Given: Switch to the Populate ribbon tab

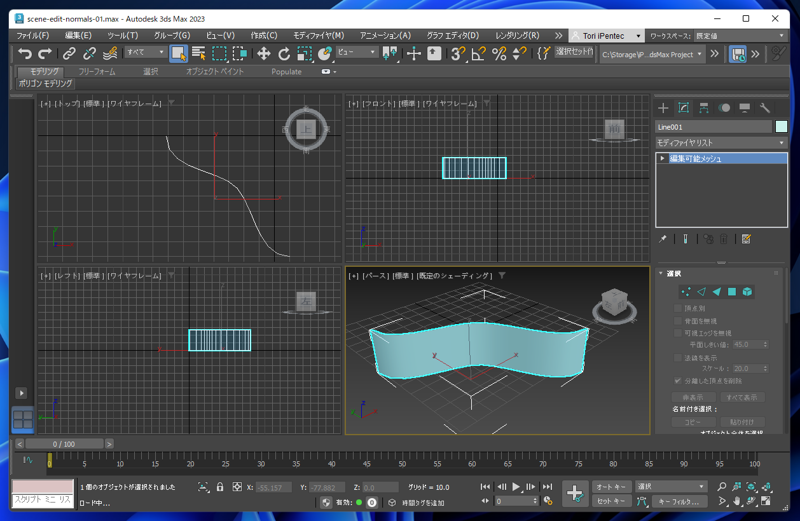Looking at the screenshot, I should (286, 71).
